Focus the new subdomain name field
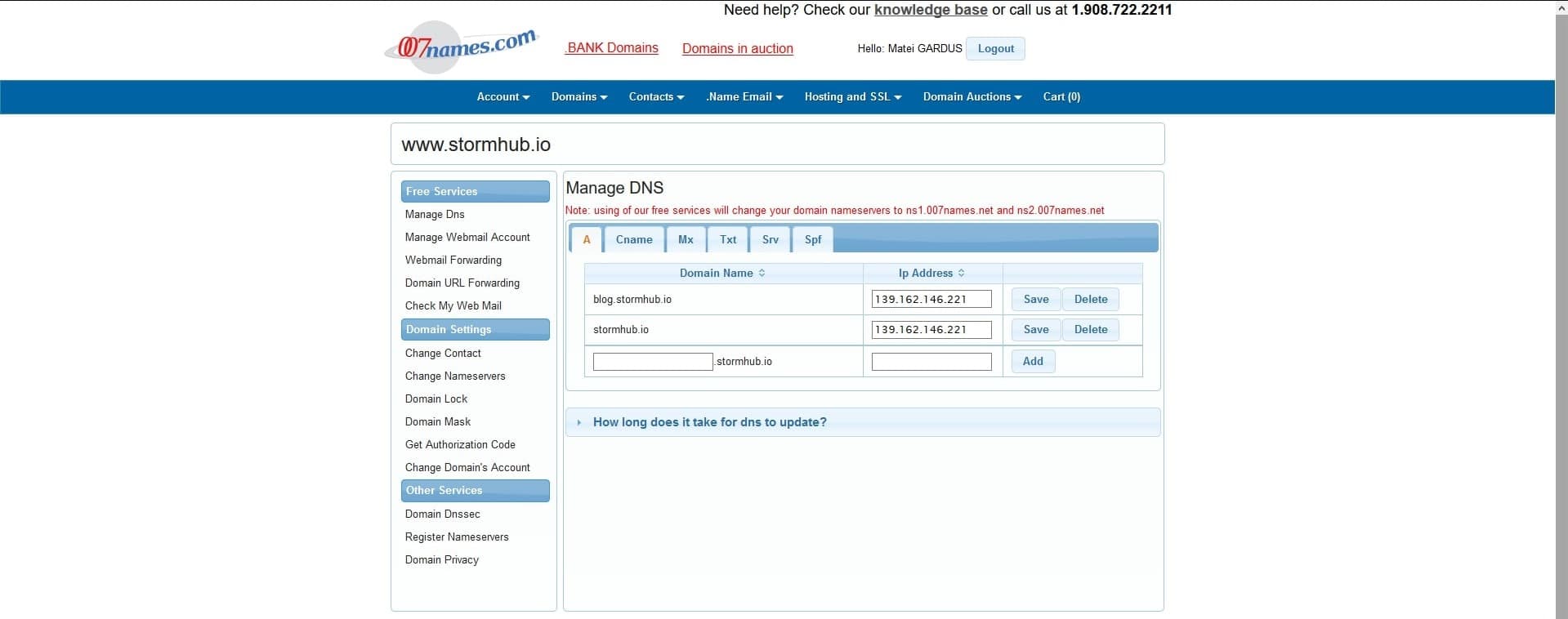This screenshot has width=1568, height=619. (x=653, y=361)
